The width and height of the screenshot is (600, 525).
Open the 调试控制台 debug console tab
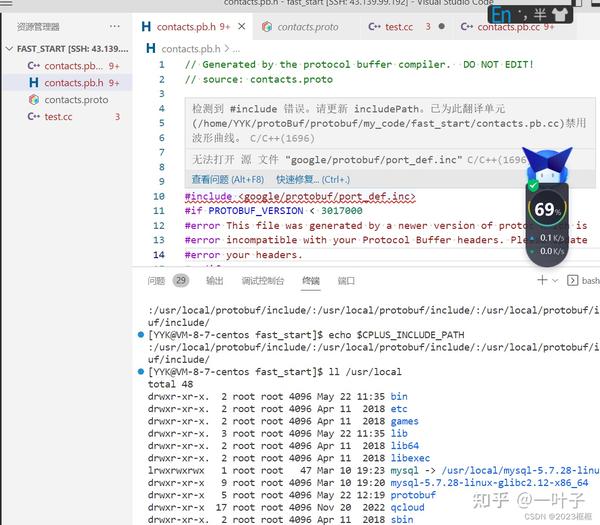262,281
